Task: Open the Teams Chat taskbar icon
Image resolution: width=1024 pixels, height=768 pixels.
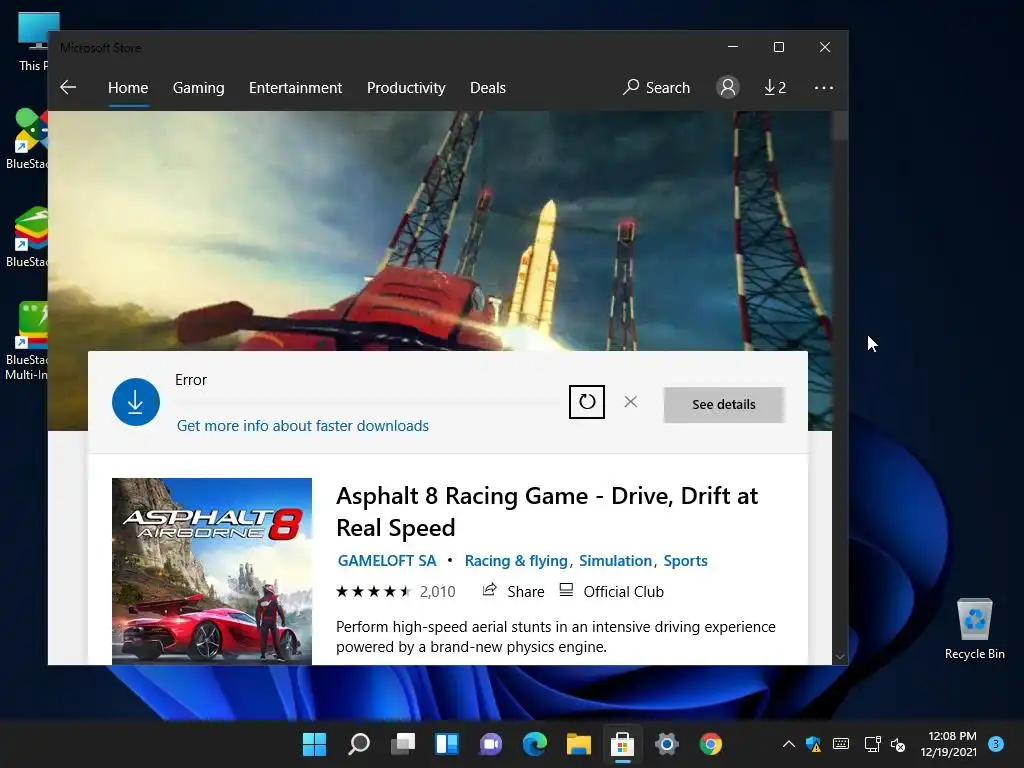Action: pos(491,744)
